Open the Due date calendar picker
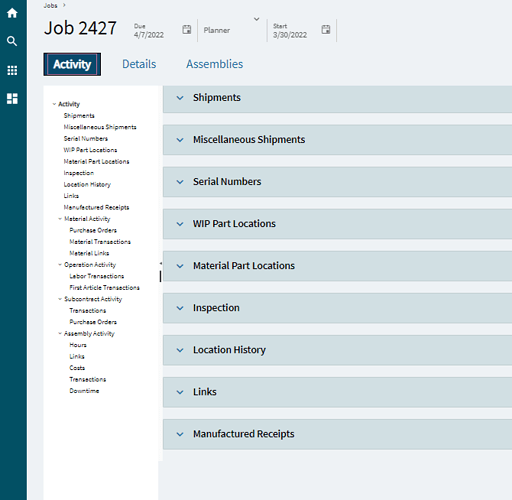 (x=187, y=29)
